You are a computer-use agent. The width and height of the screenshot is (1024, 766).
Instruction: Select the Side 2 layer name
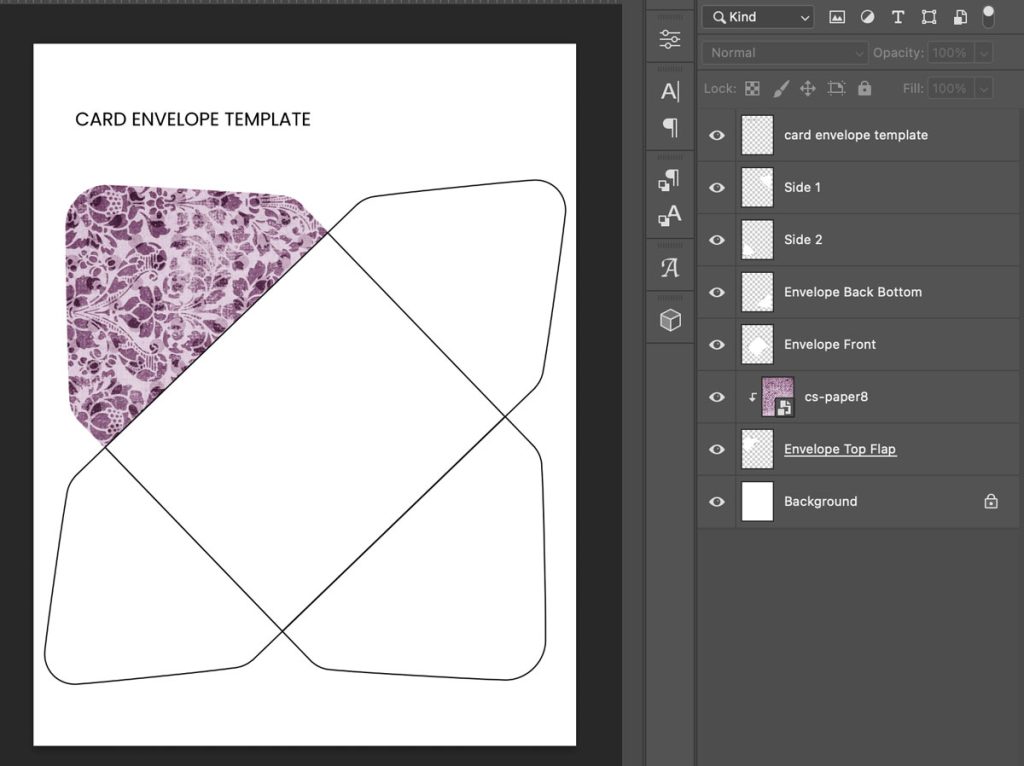tap(803, 240)
